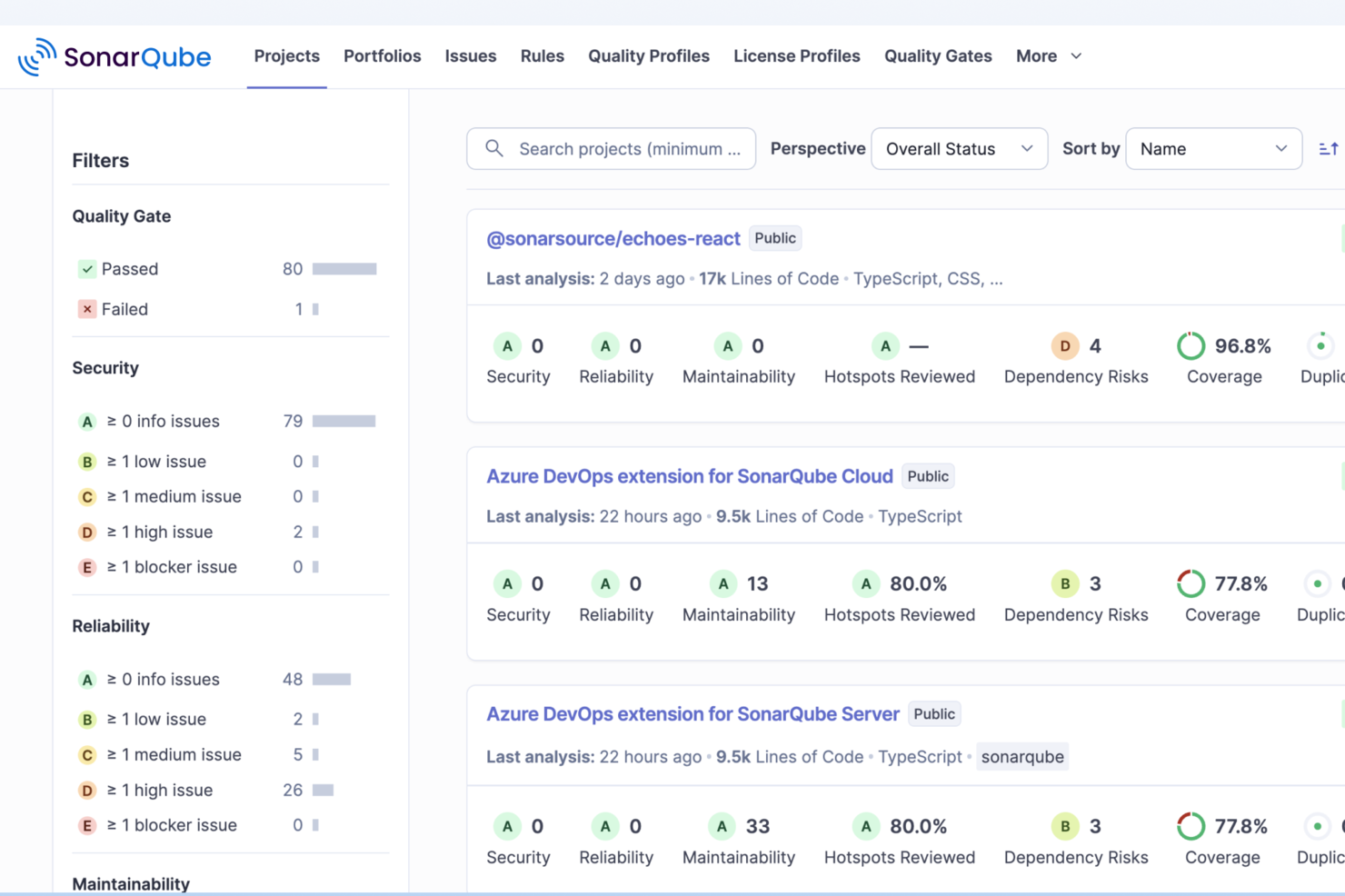Click Reliability rating C badge in filters

point(87,755)
